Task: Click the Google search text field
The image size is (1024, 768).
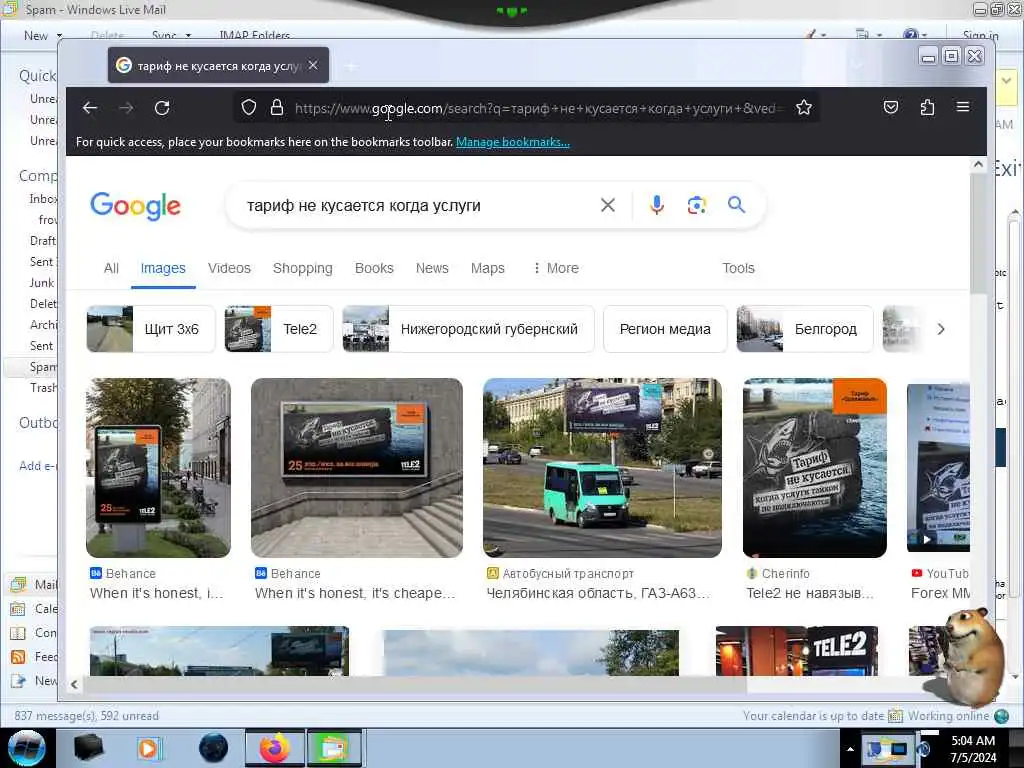Action: [418, 205]
